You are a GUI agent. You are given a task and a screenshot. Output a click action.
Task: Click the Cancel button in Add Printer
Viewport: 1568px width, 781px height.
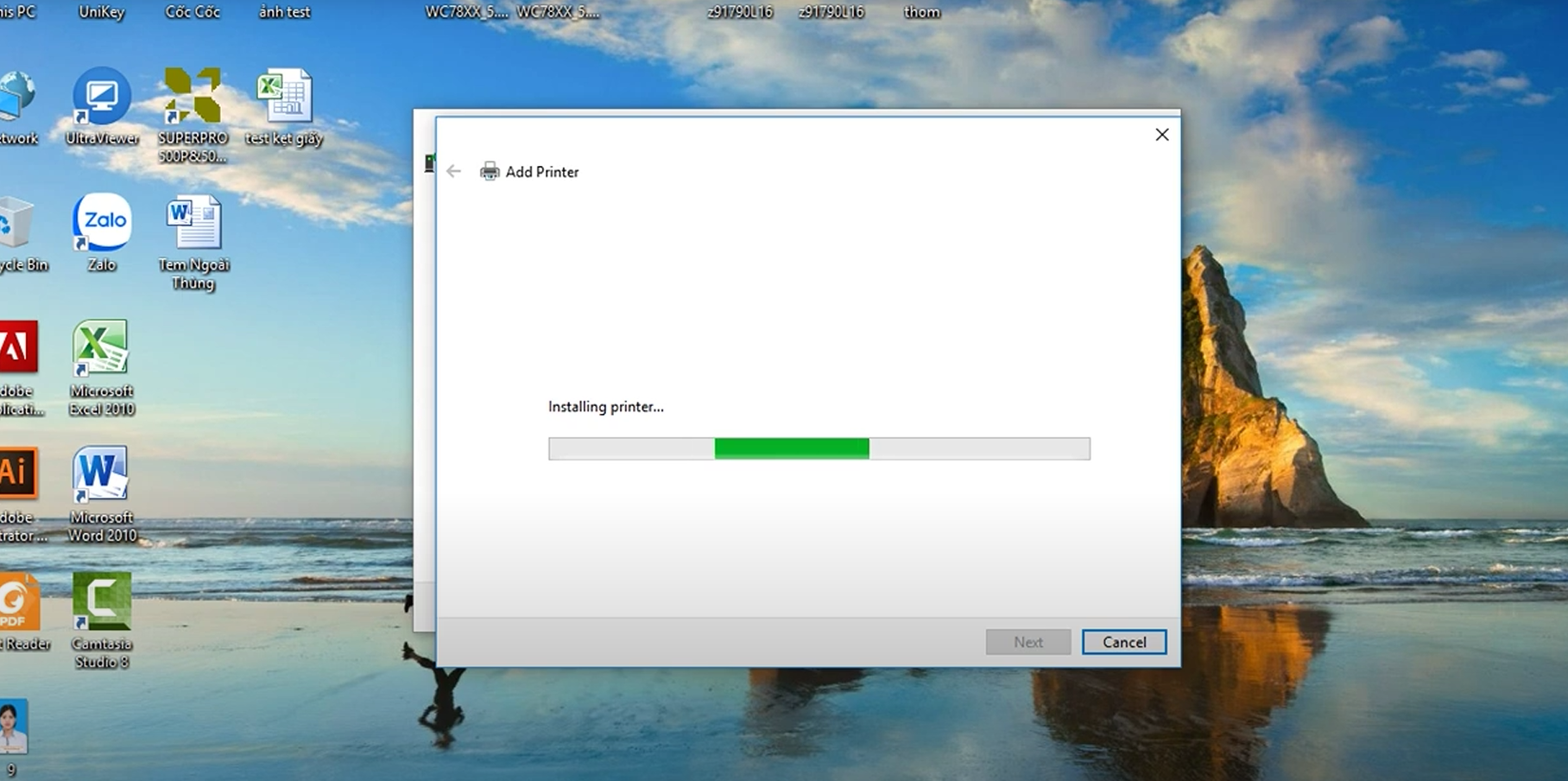pyautogui.click(x=1123, y=642)
